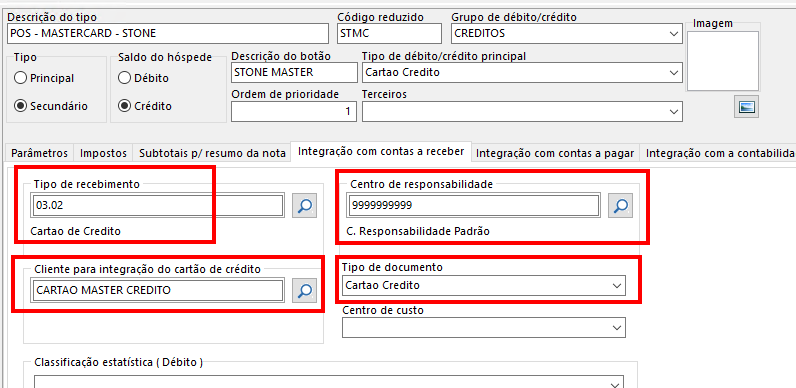Click the empty Imagem preview box
The height and width of the screenshot is (388, 796).
tap(723, 60)
